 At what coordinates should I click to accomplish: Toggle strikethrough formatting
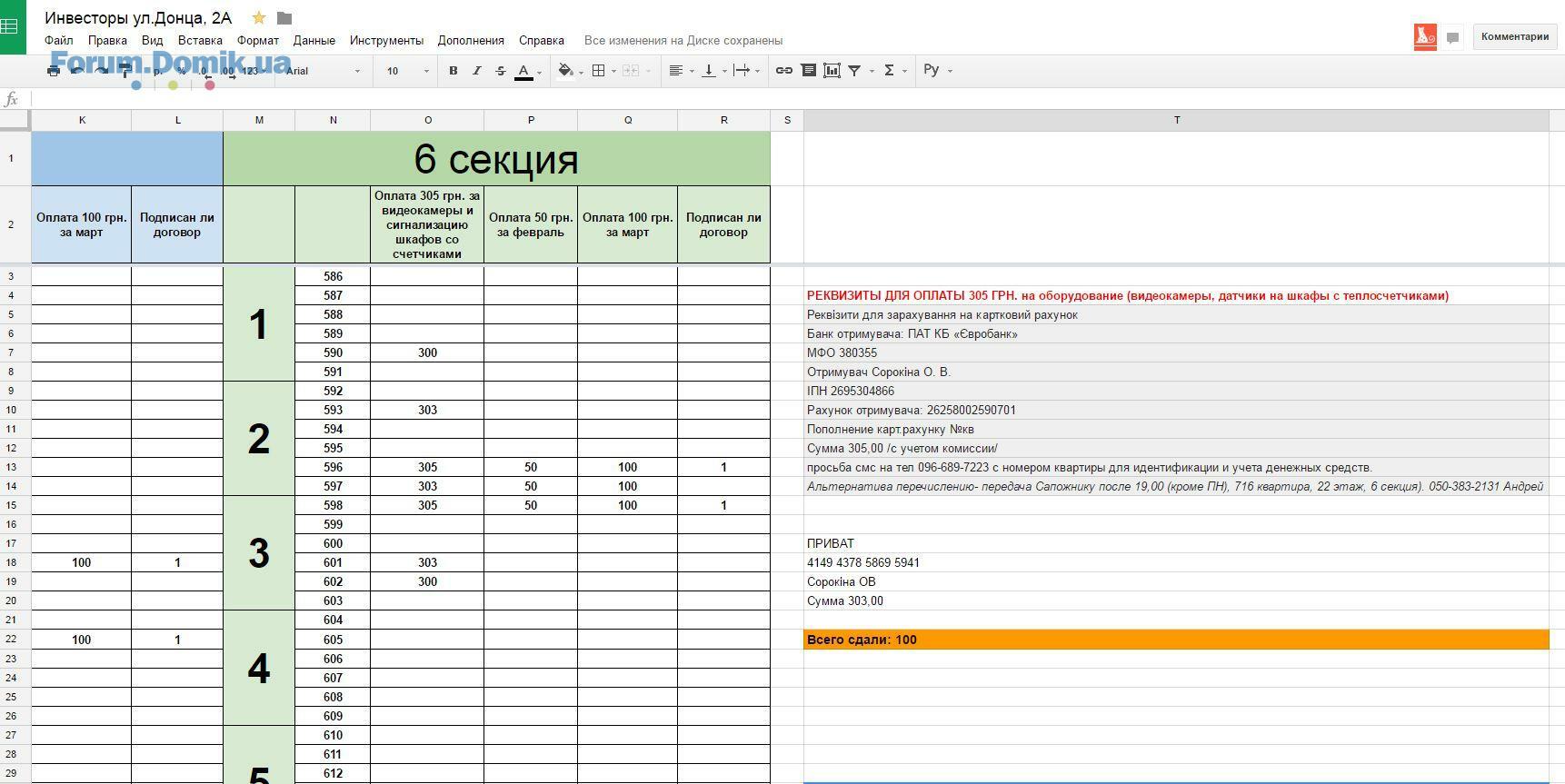(500, 71)
